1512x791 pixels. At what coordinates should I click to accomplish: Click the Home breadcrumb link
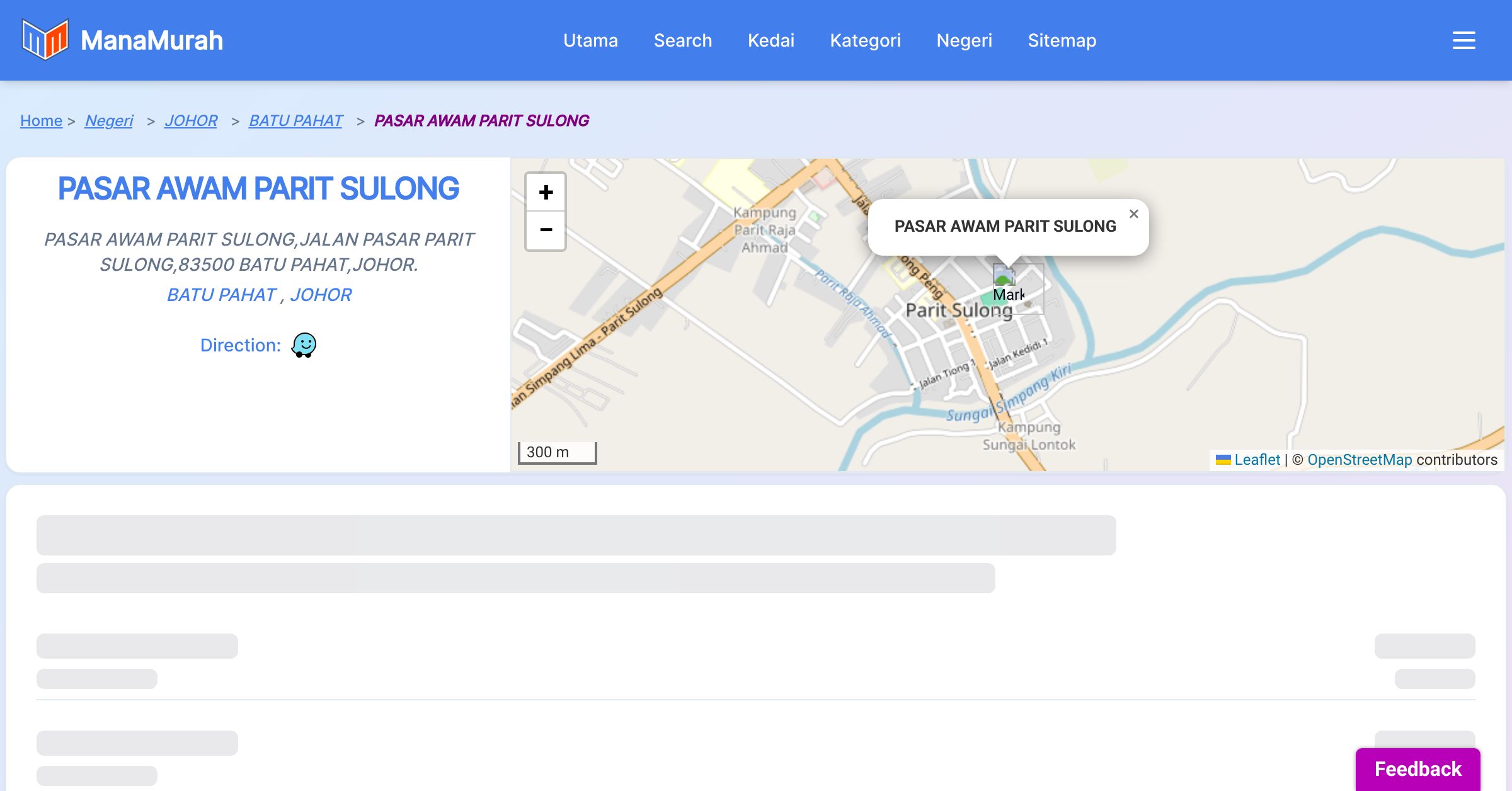[x=41, y=120]
